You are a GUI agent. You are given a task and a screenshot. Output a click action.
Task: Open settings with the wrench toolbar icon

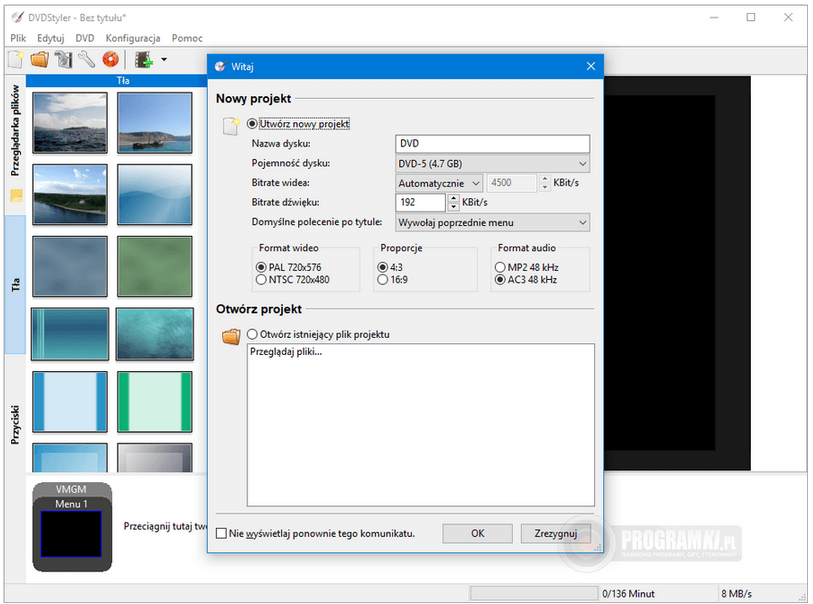click(x=87, y=60)
